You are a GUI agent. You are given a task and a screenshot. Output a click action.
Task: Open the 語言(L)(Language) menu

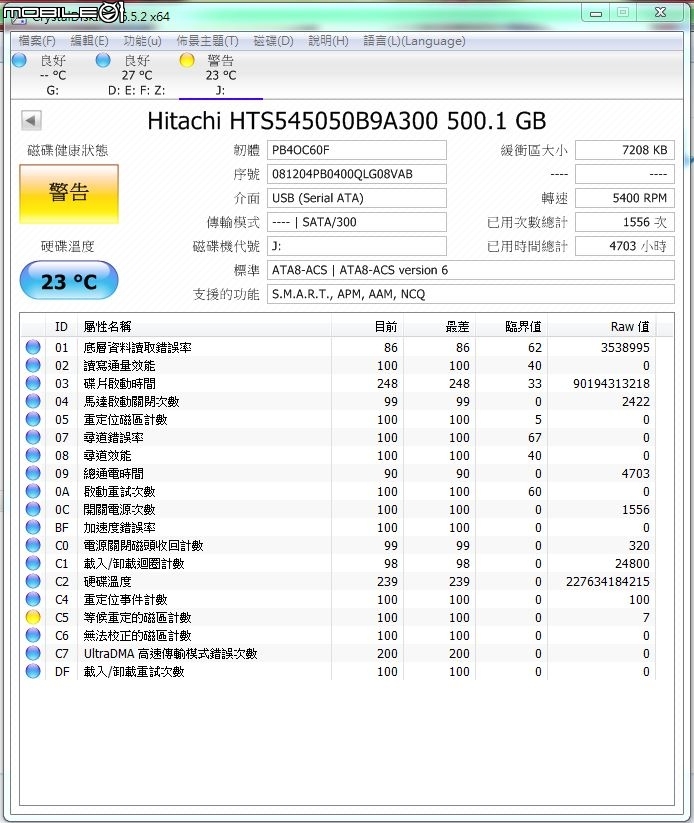pyautogui.click(x=414, y=41)
